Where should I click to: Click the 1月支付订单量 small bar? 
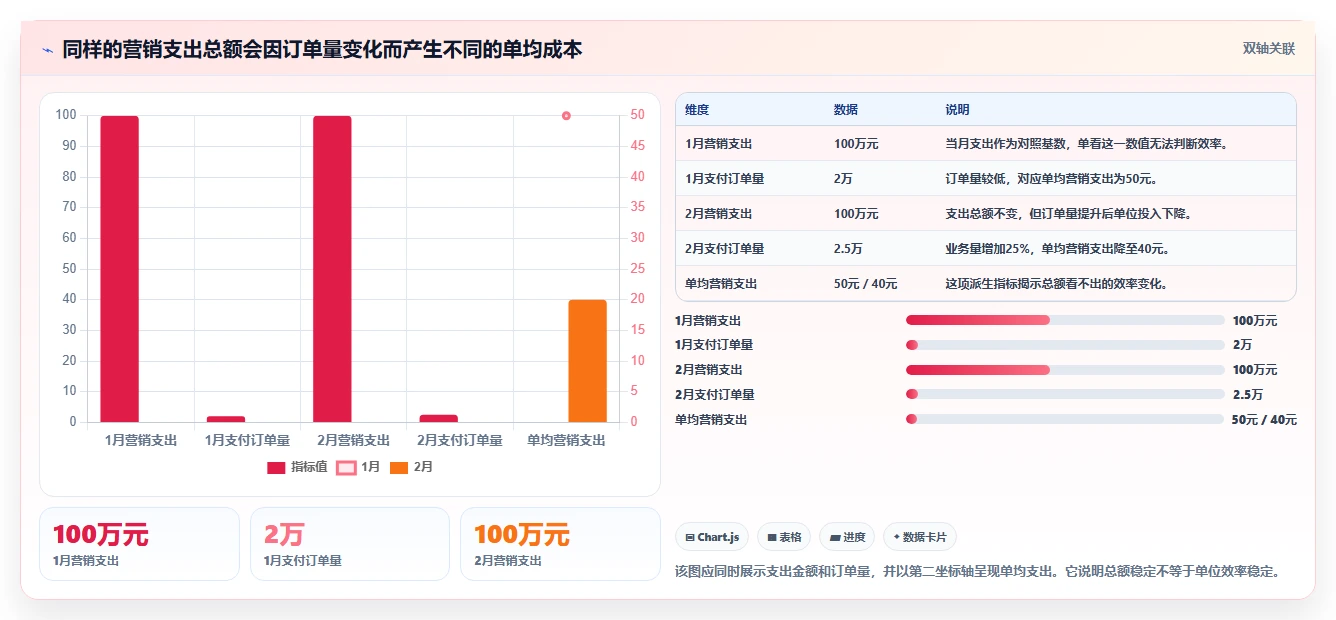(x=226, y=419)
